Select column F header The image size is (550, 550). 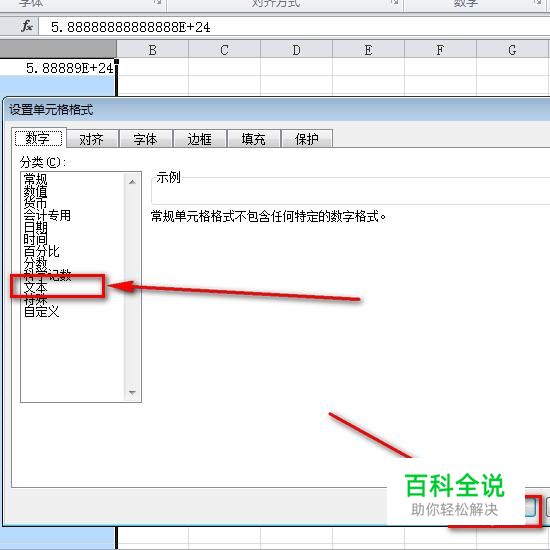(440, 50)
